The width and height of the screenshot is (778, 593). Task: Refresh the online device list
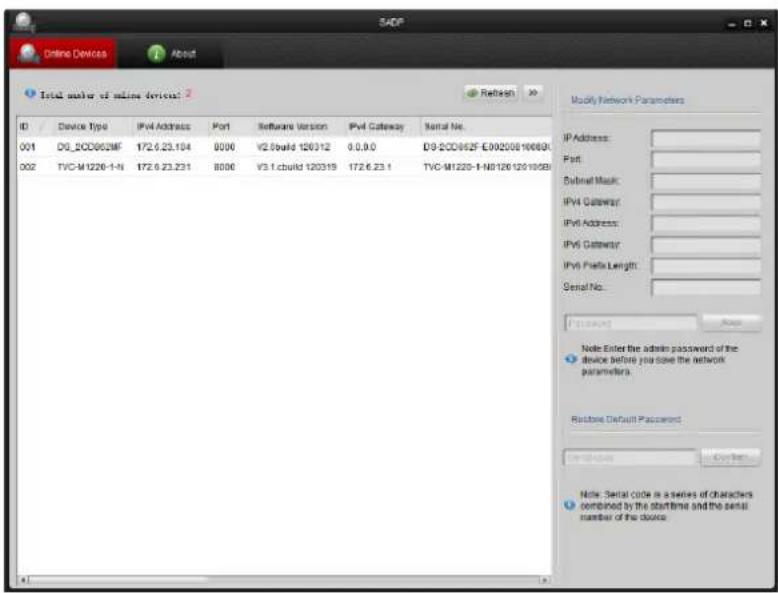point(491,93)
